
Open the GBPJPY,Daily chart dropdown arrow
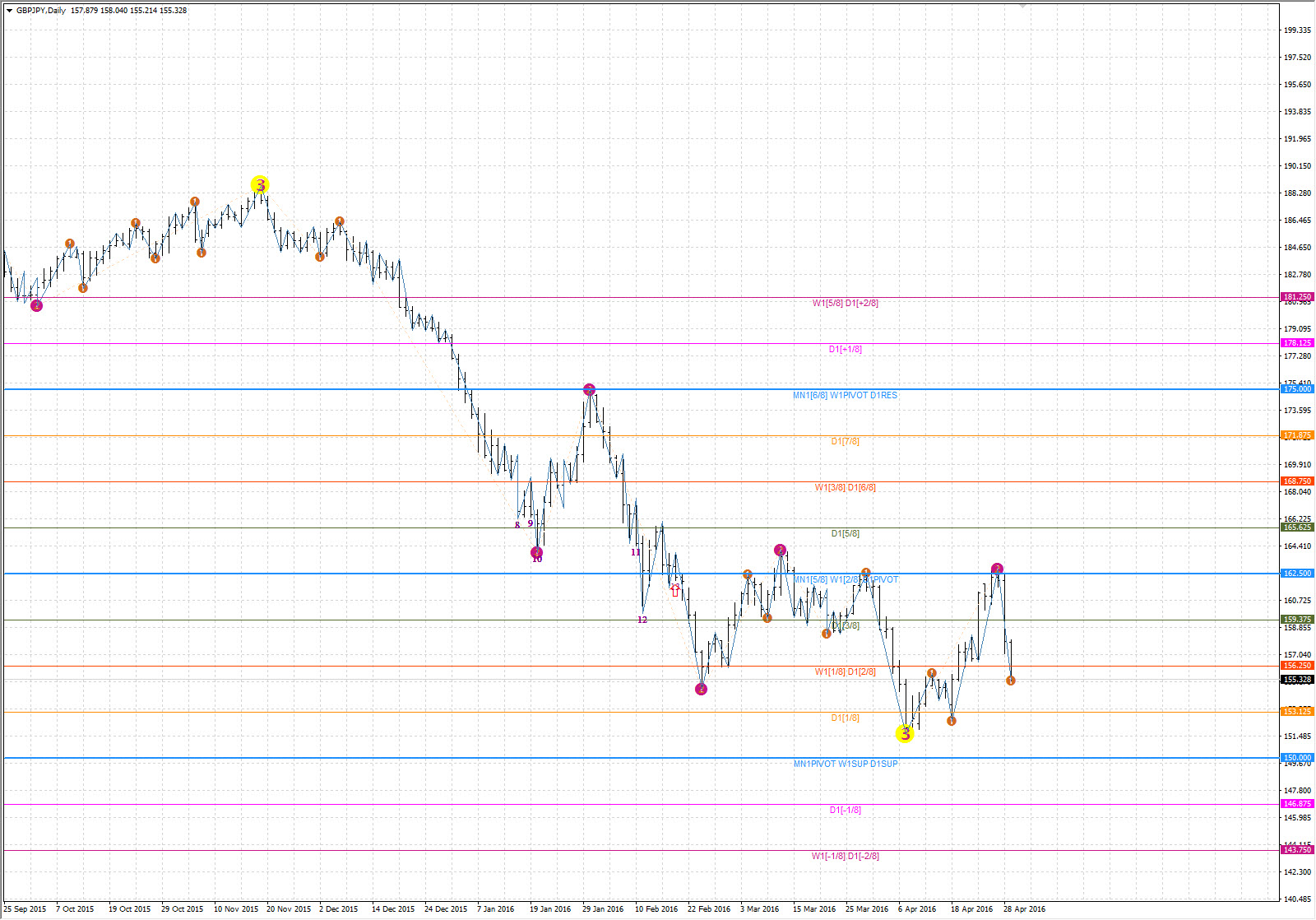tap(9, 11)
